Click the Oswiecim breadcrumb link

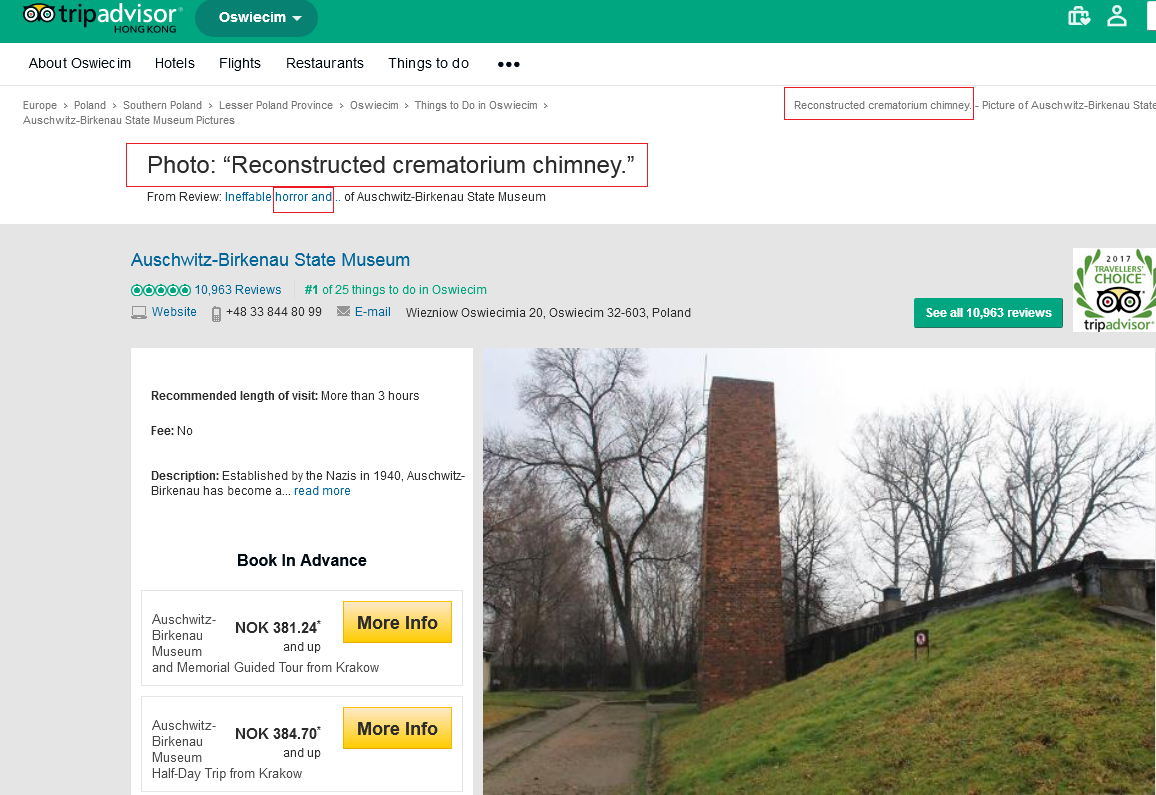(374, 105)
